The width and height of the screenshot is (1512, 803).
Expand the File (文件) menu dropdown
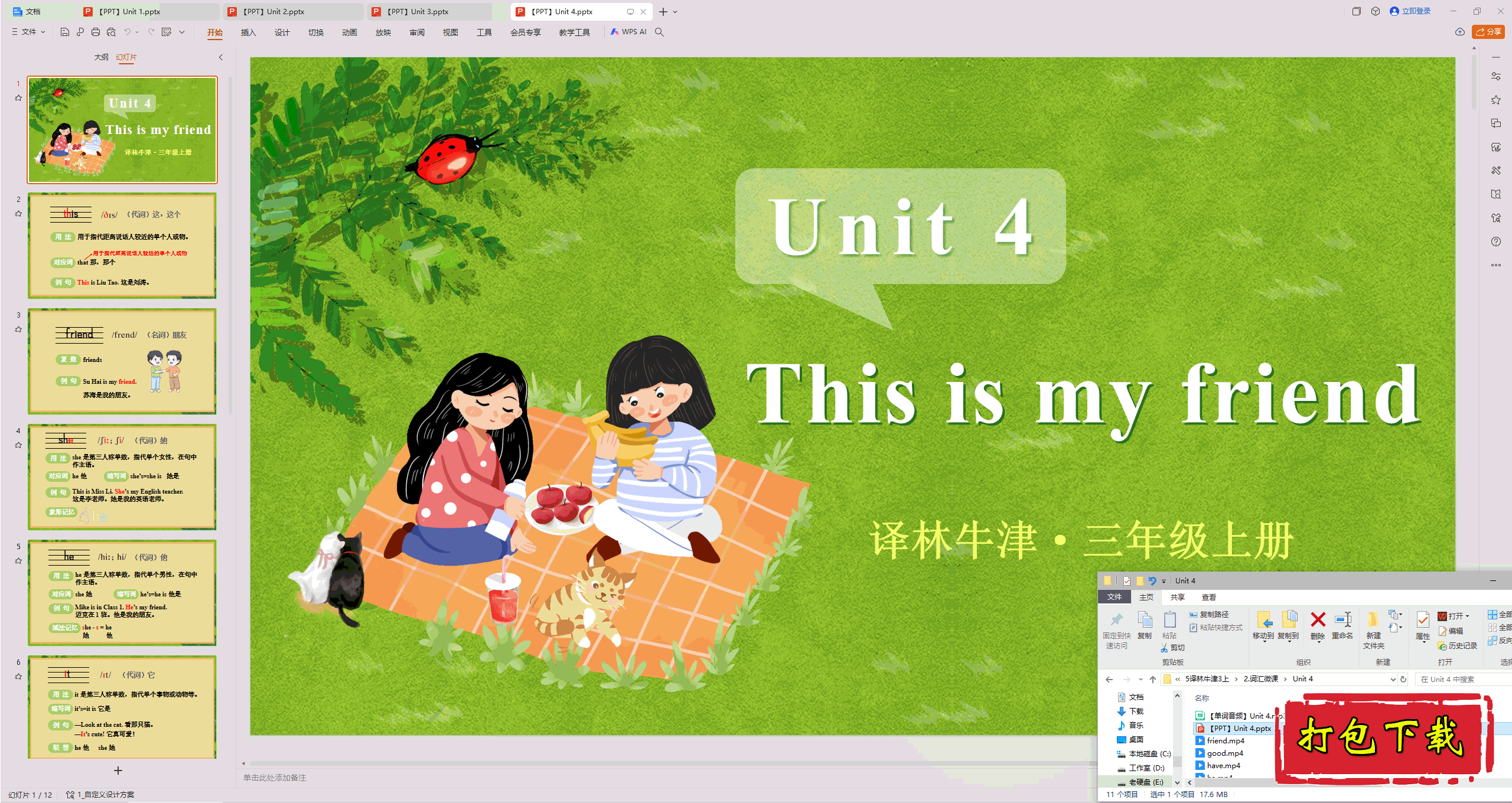(x=28, y=32)
